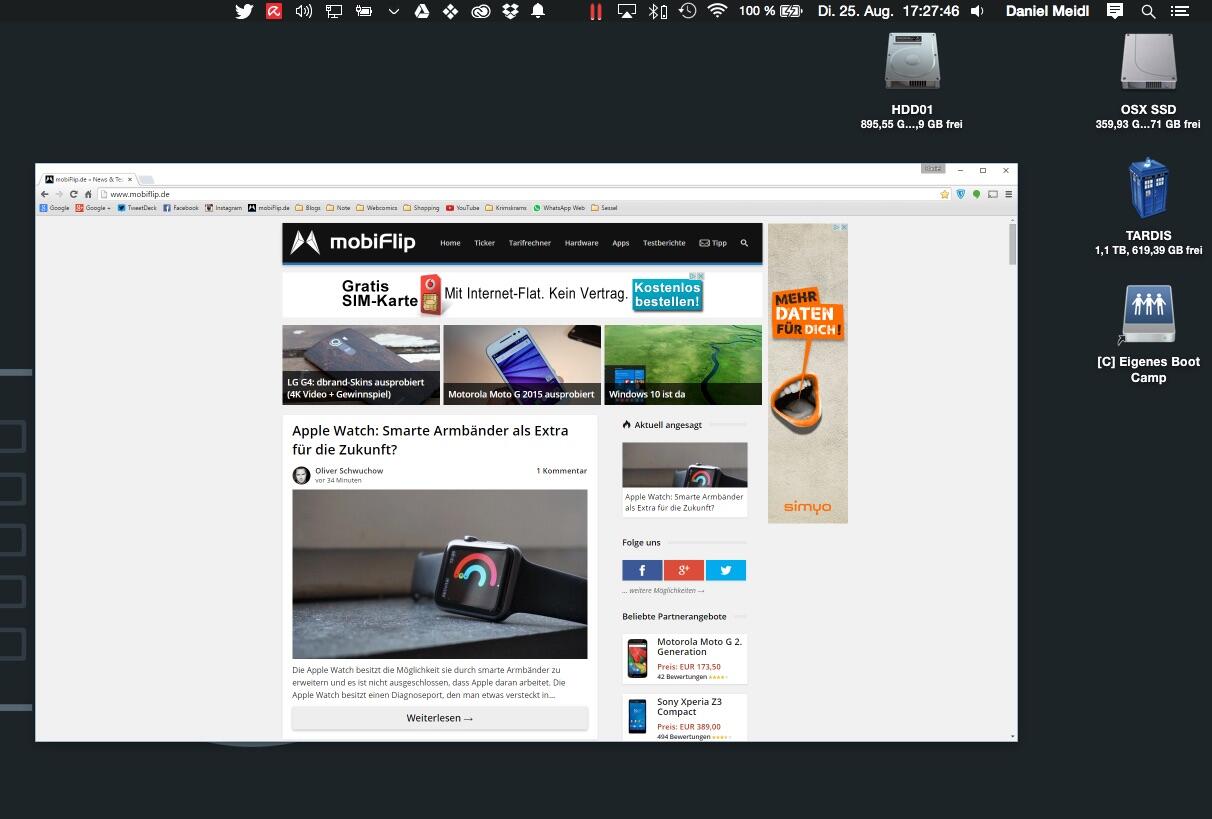Open the Windows 10 ist da tile

(x=683, y=365)
